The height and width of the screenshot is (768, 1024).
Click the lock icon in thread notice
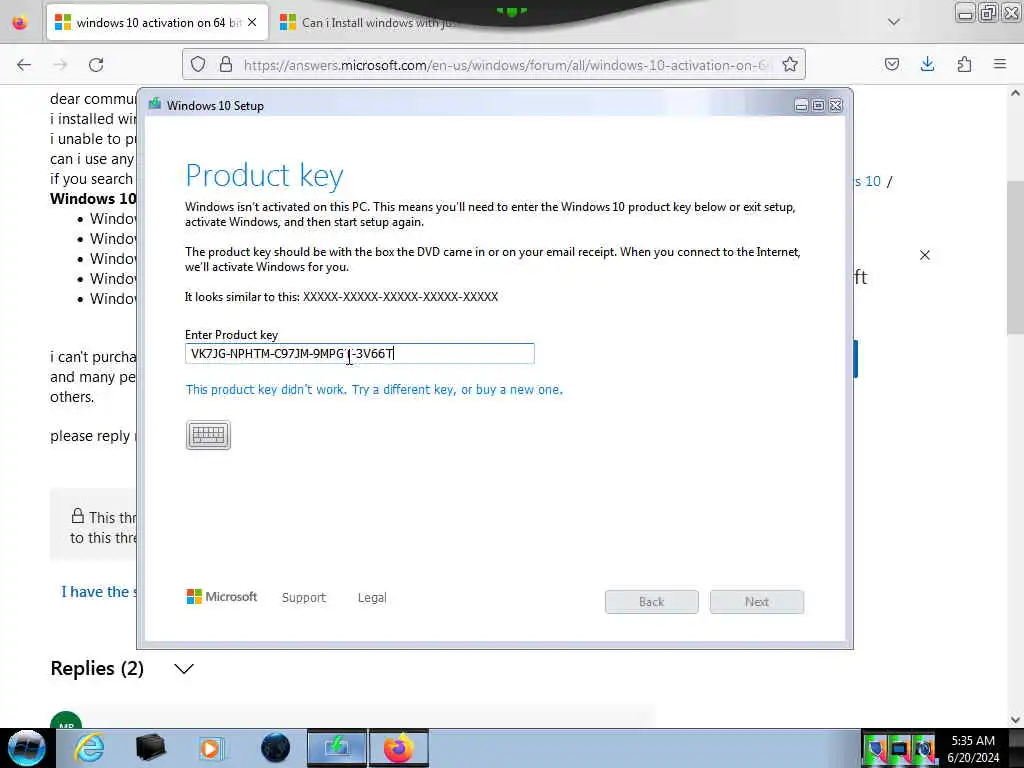78,516
